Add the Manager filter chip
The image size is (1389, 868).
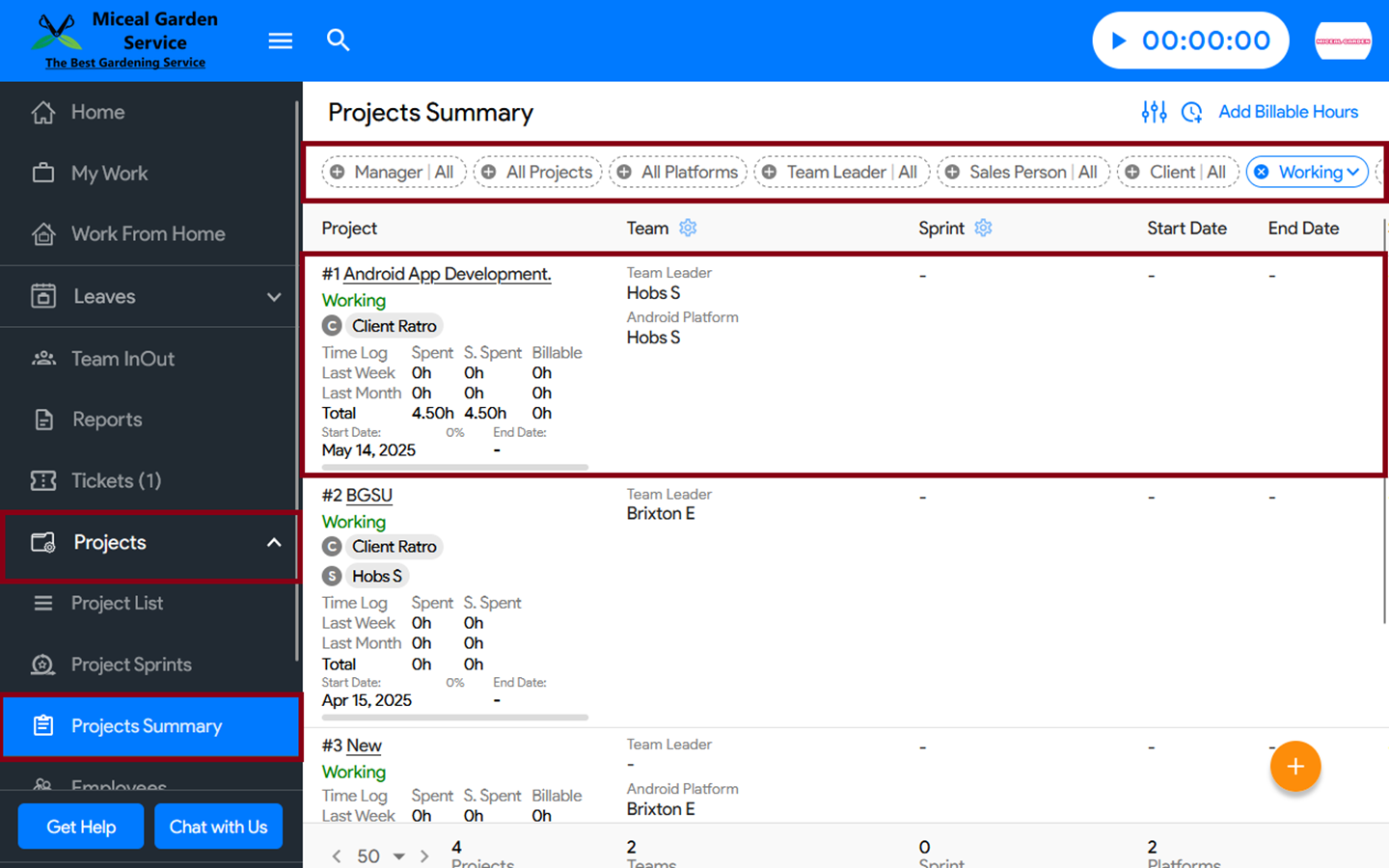click(x=338, y=172)
